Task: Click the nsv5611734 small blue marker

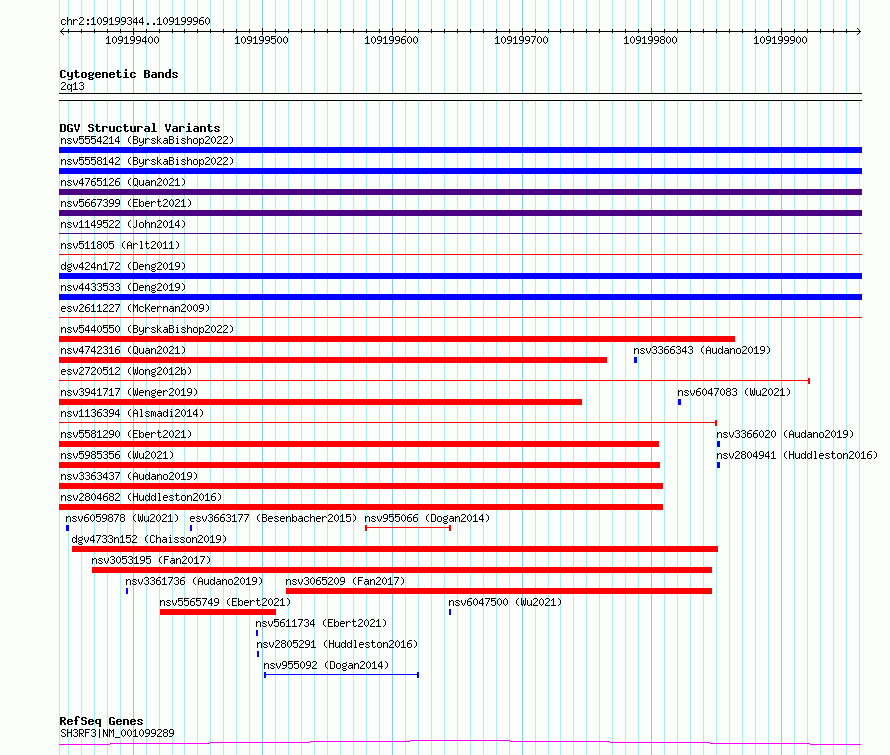Action: [x=257, y=633]
